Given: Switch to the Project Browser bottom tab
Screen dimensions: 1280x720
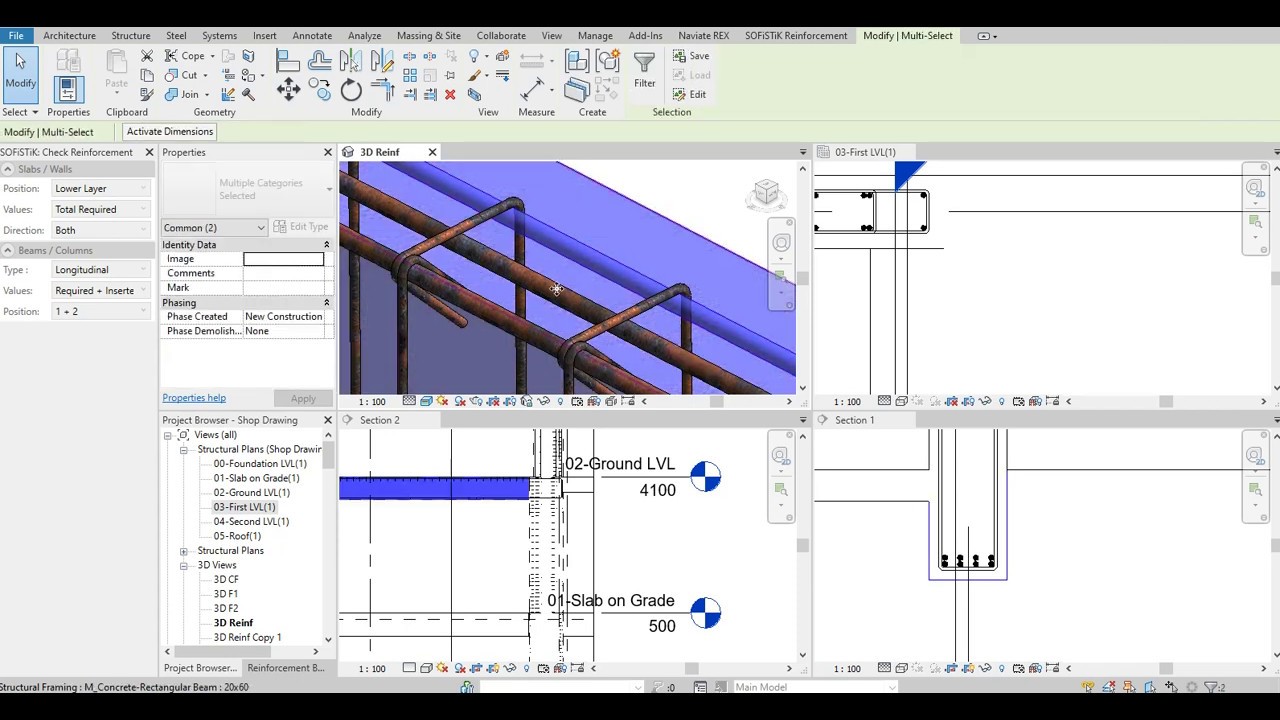Looking at the screenshot, I should pos(200,668).
